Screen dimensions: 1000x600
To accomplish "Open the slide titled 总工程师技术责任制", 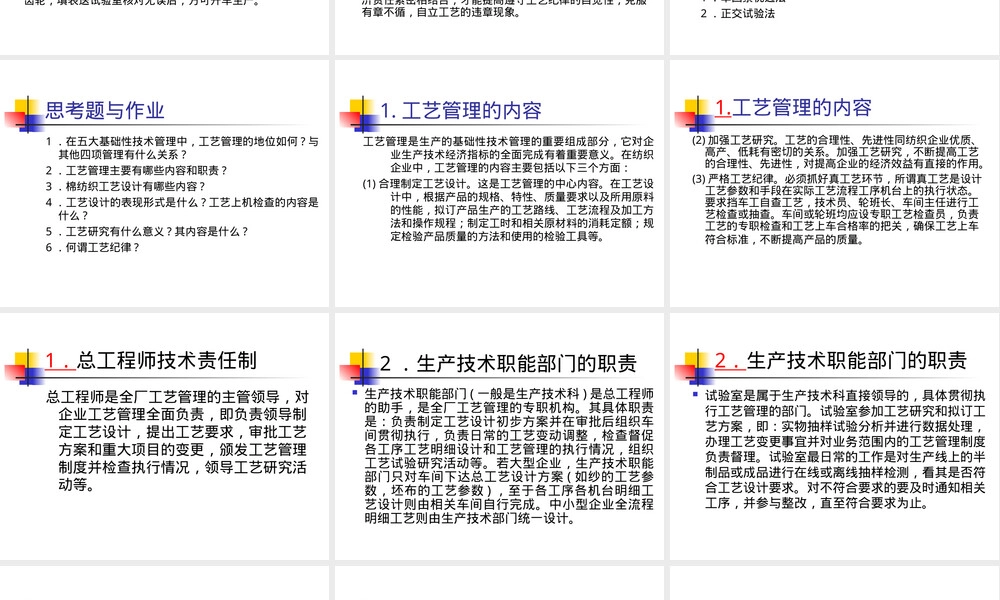I will 165,436.
